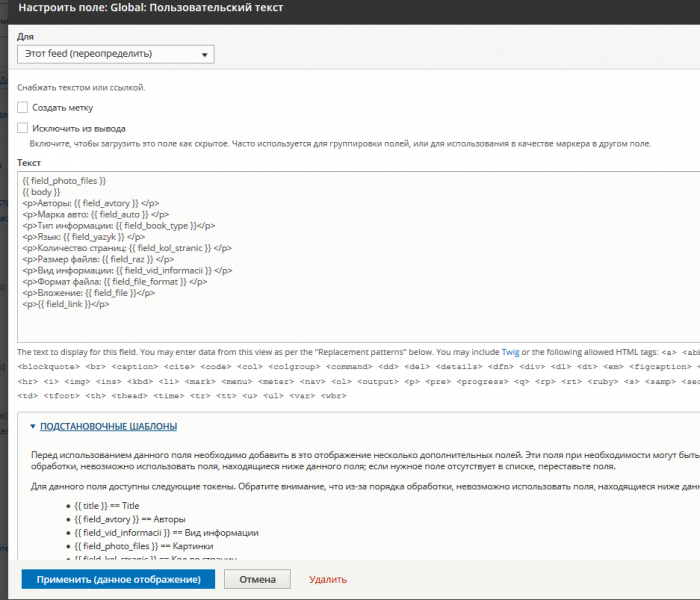This screenshot has width=700, height=600.
Task: Open the Twig link
Action: point(510,352)
